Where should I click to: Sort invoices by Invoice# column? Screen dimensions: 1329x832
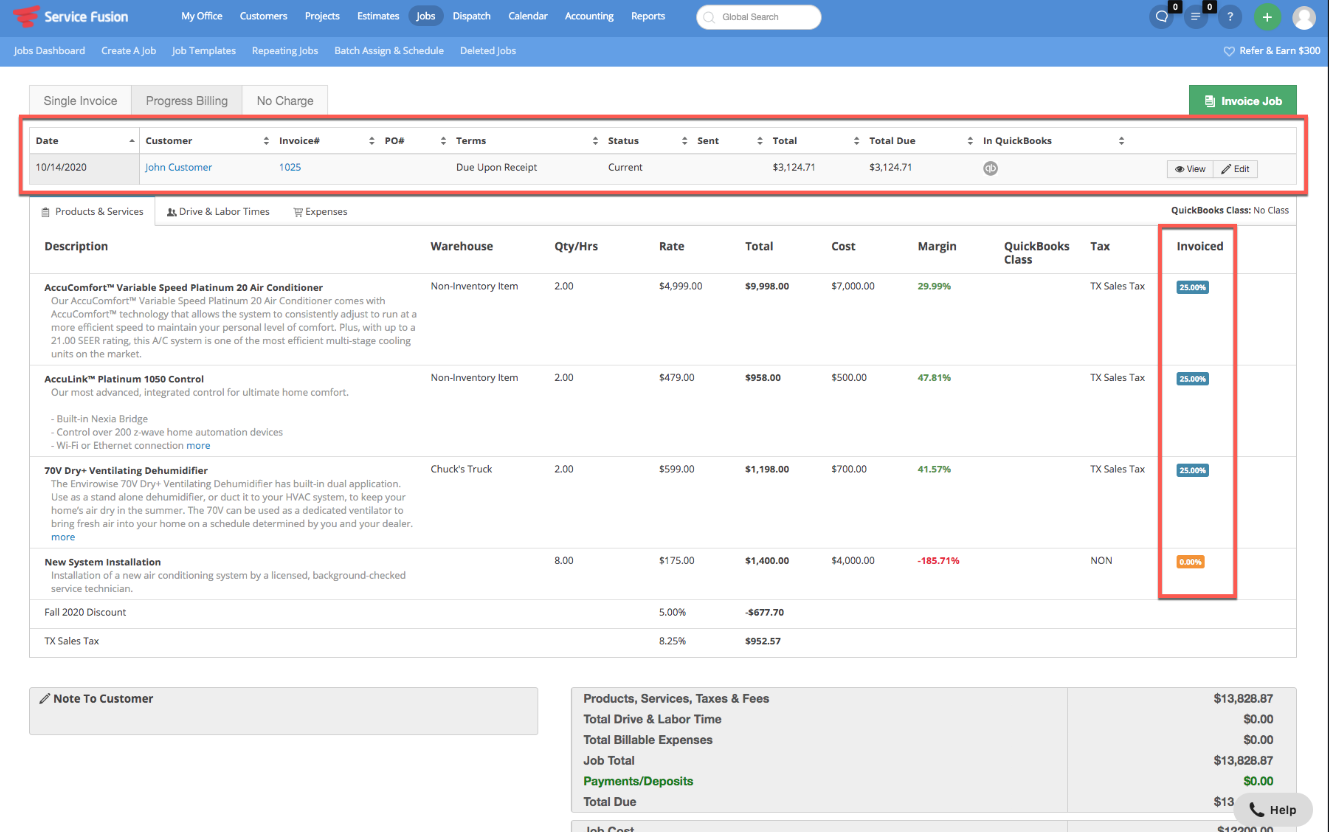325,141
